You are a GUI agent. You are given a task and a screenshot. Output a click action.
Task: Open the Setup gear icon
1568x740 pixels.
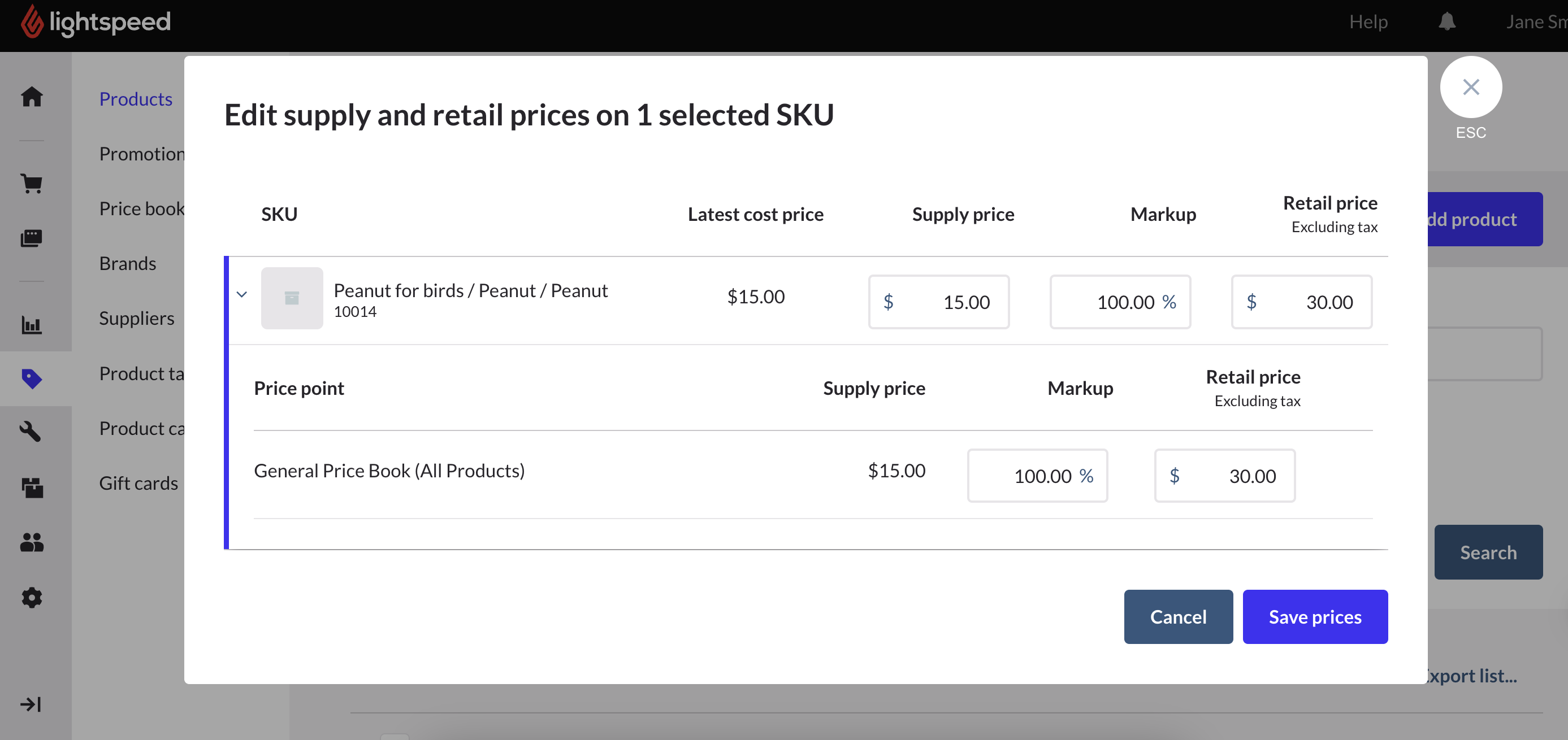click(x=32, y=597)
